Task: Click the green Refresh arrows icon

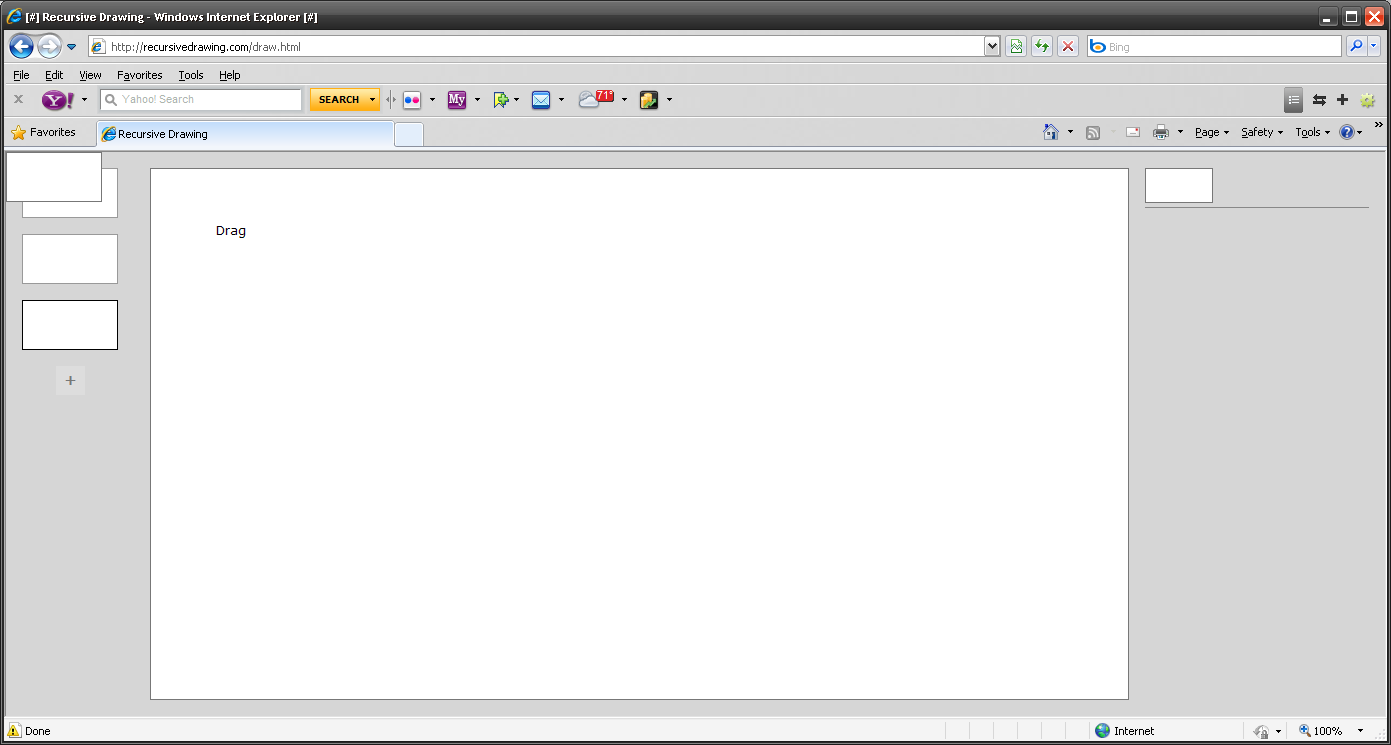Action: tap(1042, 46)
